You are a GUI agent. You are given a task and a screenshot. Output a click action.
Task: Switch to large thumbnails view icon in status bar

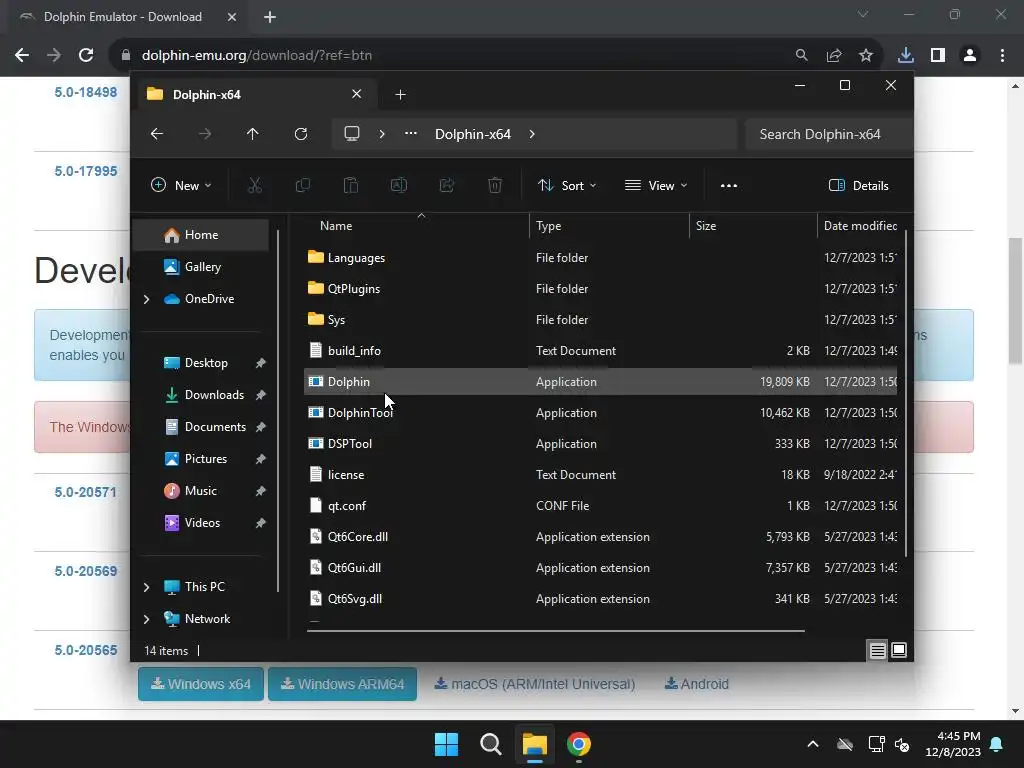tap(899, 650)
